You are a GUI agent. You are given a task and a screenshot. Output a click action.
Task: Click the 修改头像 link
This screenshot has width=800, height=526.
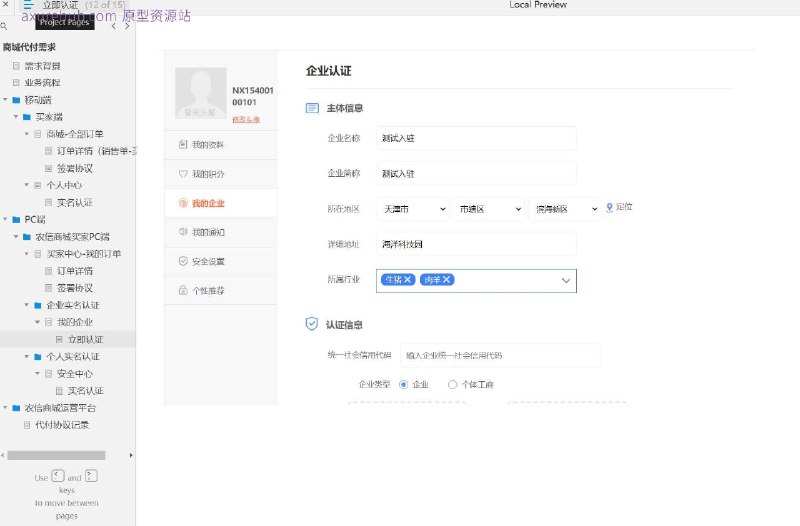(246, 119)
